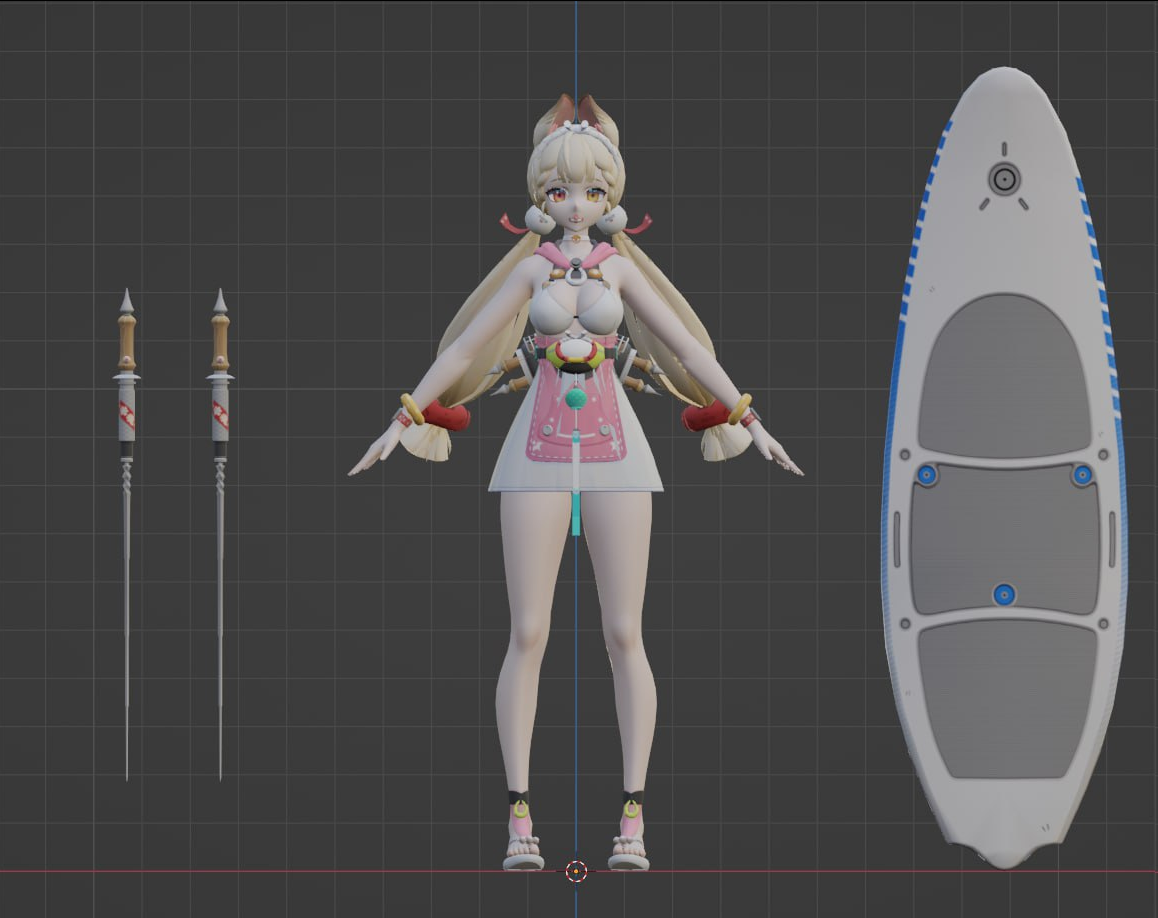Select the wooden handle of the left dagger

[x=126, y=342]
